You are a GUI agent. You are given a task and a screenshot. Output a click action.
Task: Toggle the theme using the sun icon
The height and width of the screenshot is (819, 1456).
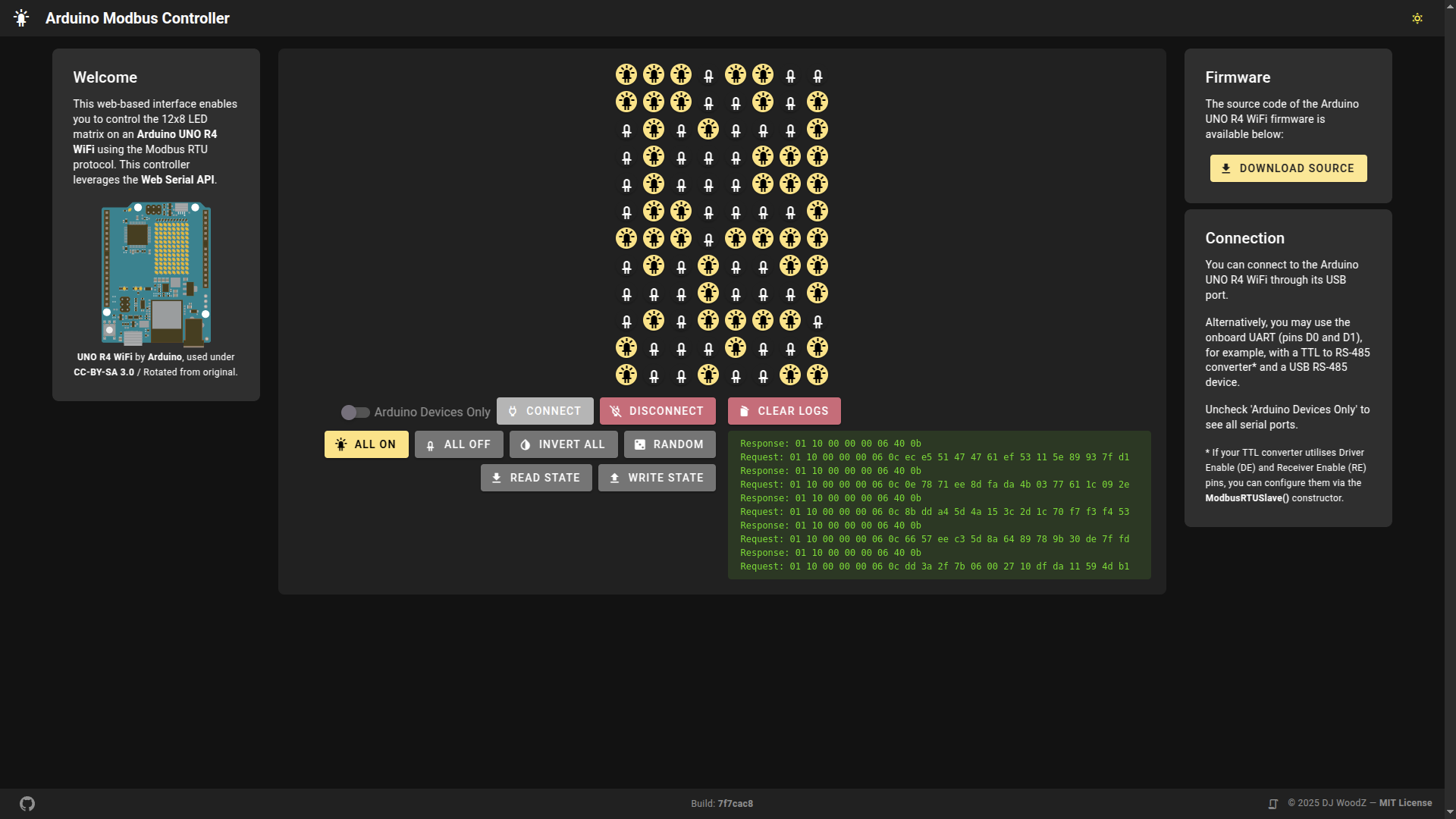click(x=1417, y=17)
